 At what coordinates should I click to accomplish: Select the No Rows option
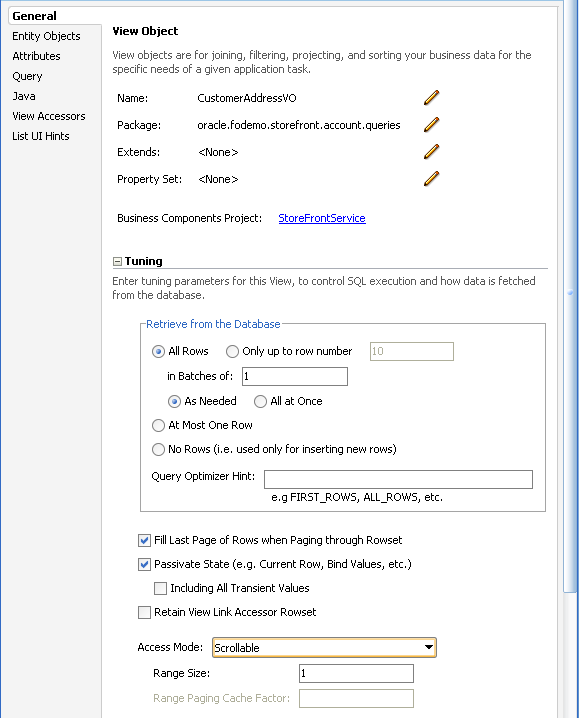158,449
